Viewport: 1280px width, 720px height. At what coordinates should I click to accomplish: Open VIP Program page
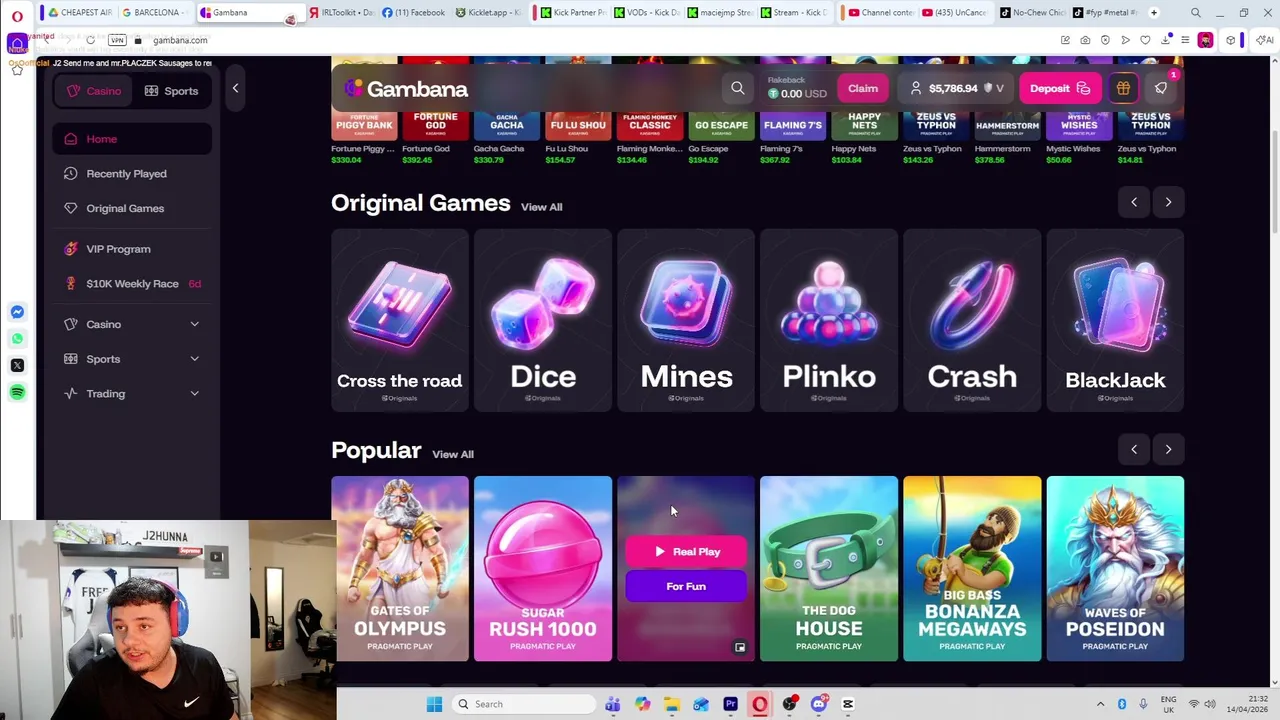pos(132,249)
